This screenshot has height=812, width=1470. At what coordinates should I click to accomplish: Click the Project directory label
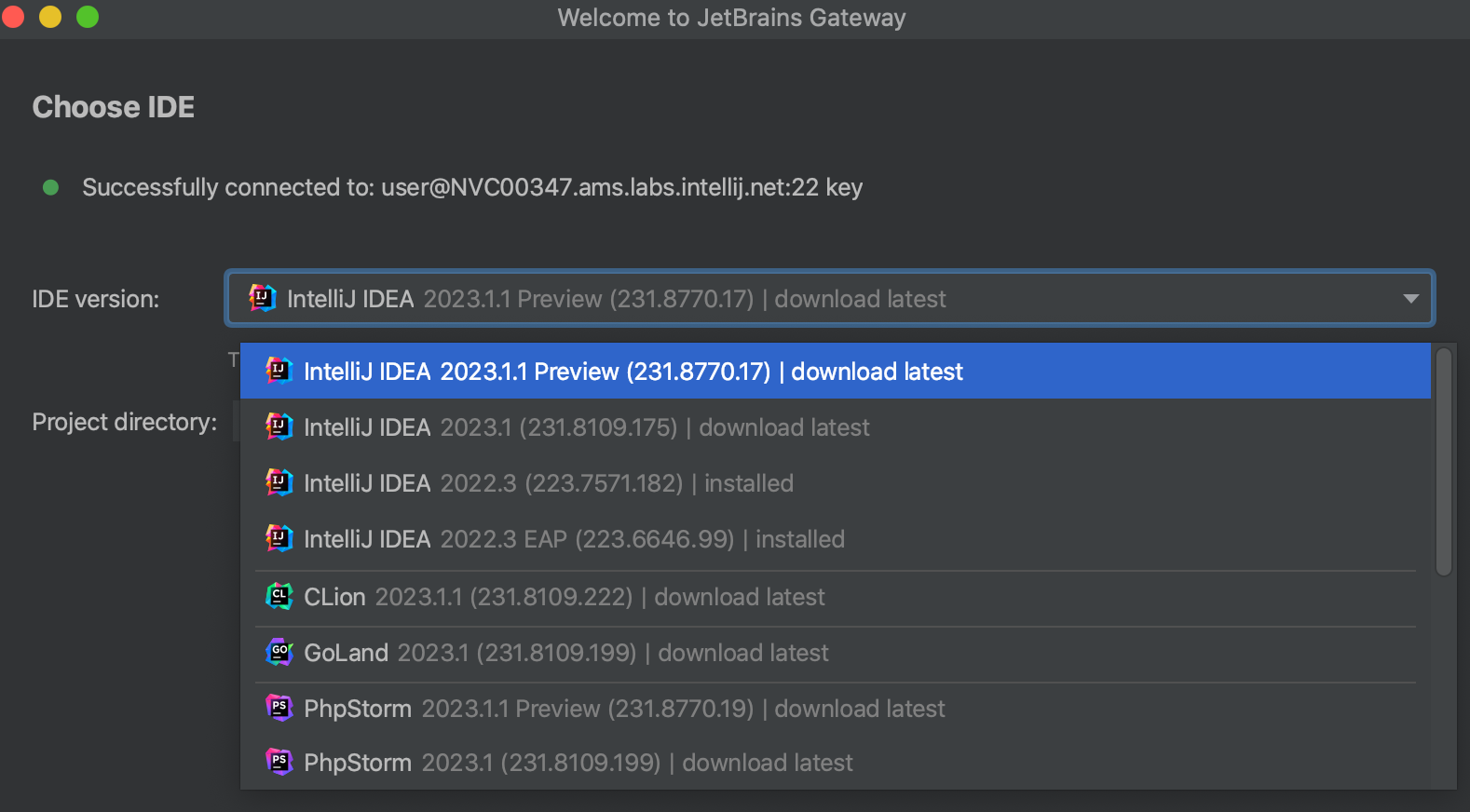point(124,421)
